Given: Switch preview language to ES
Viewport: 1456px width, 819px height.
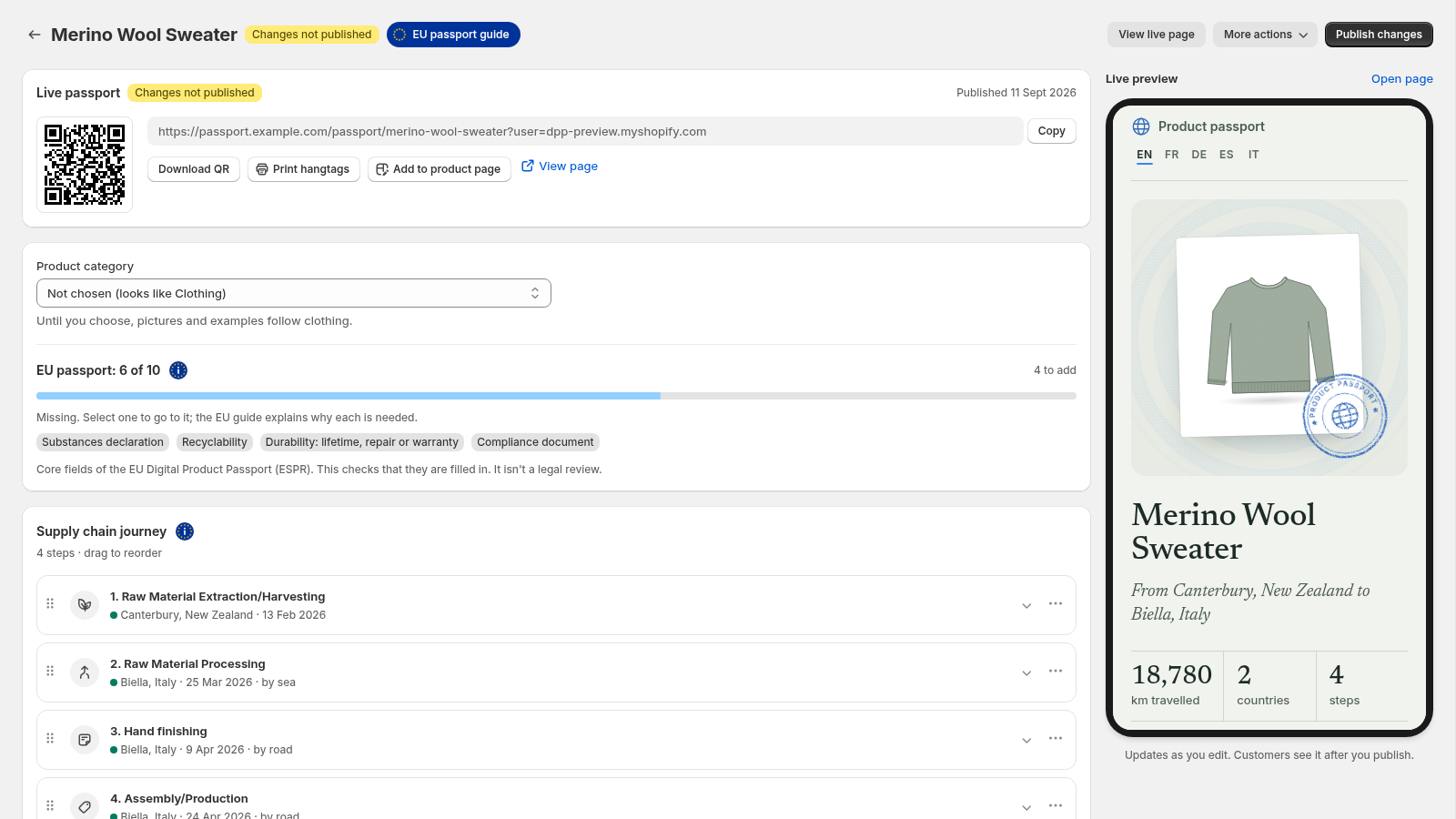Looking at the screenshot, I should [x=1227, y=155].
